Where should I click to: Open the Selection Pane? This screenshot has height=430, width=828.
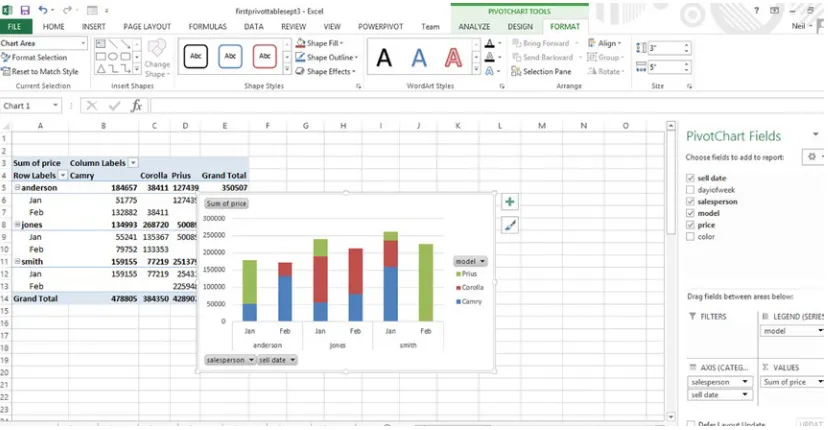pos(541,71)
